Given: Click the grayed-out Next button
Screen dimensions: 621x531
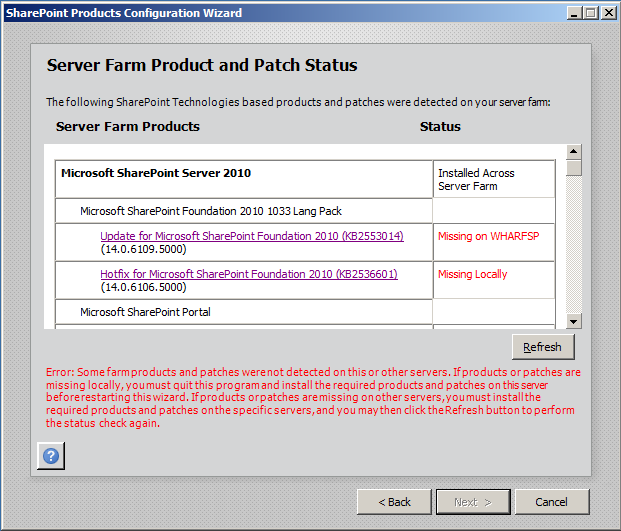Looking at the screenshot, I should [472, 501].
